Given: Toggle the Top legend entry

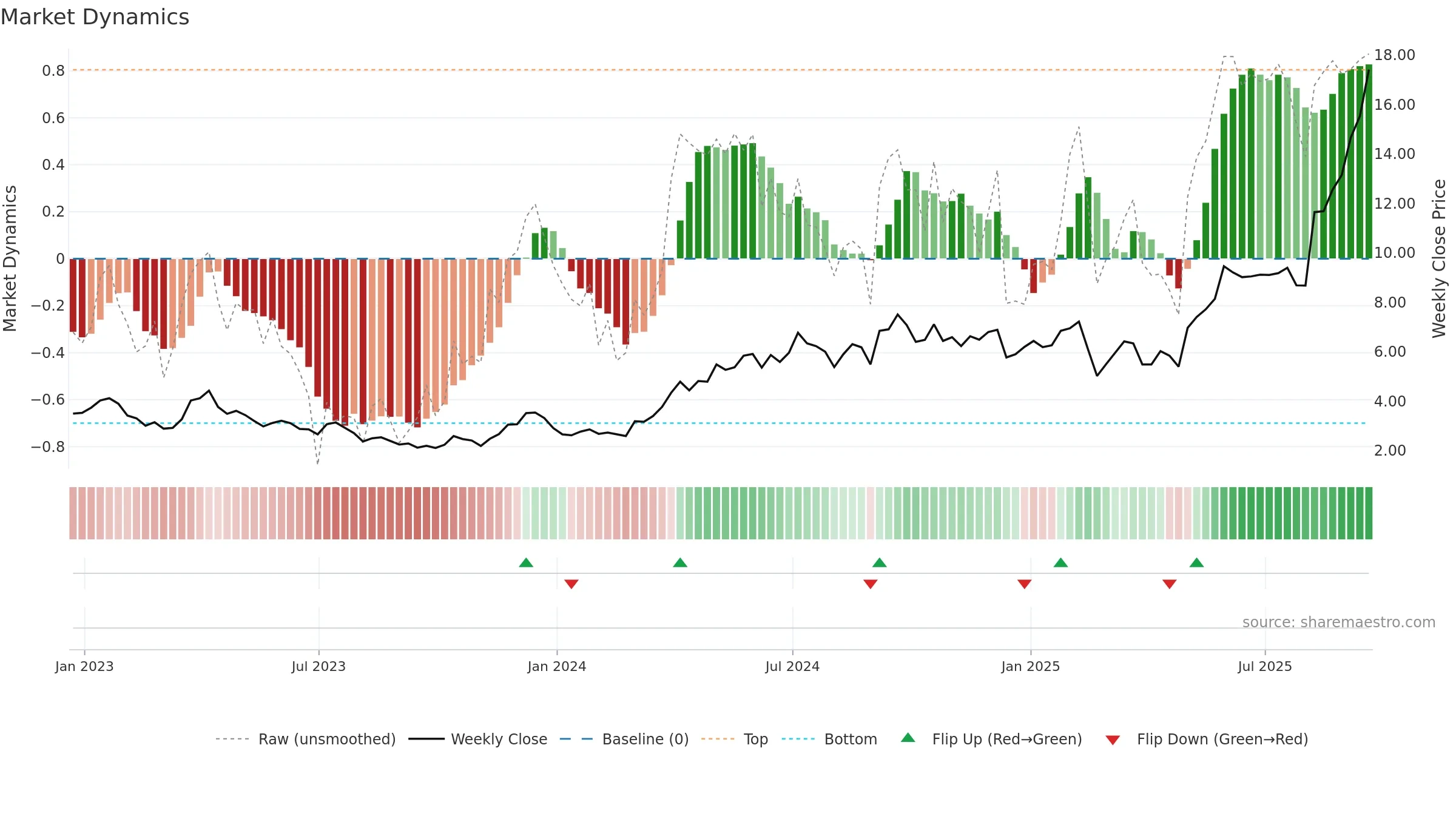Looking at the screenshot, I should point(734,739).
